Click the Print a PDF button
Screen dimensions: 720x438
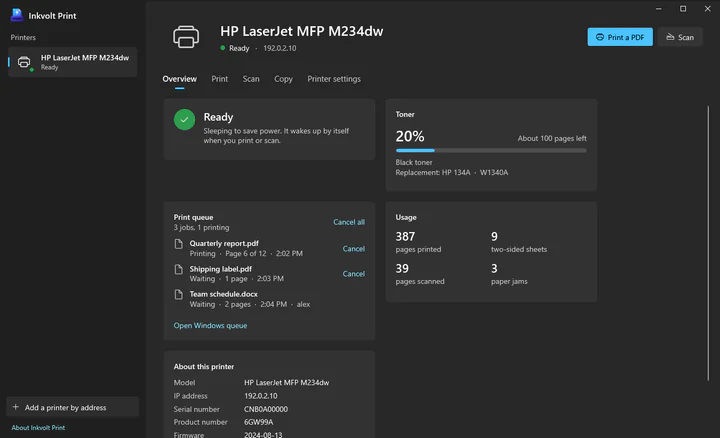[x=620, y=37]
